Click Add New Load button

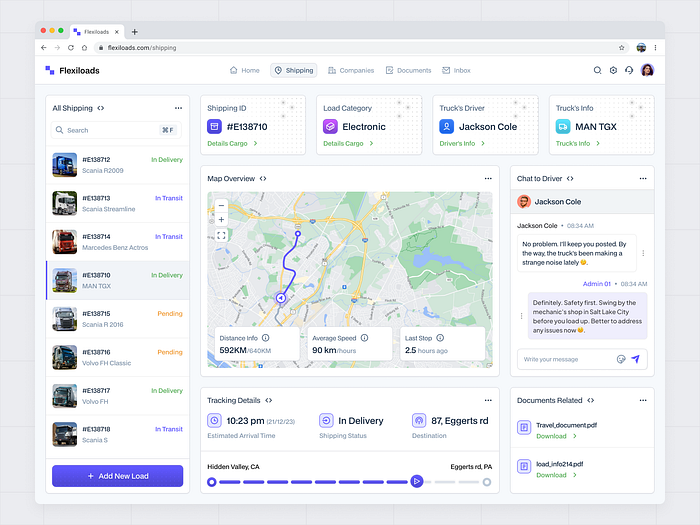[x=118, y=476]
